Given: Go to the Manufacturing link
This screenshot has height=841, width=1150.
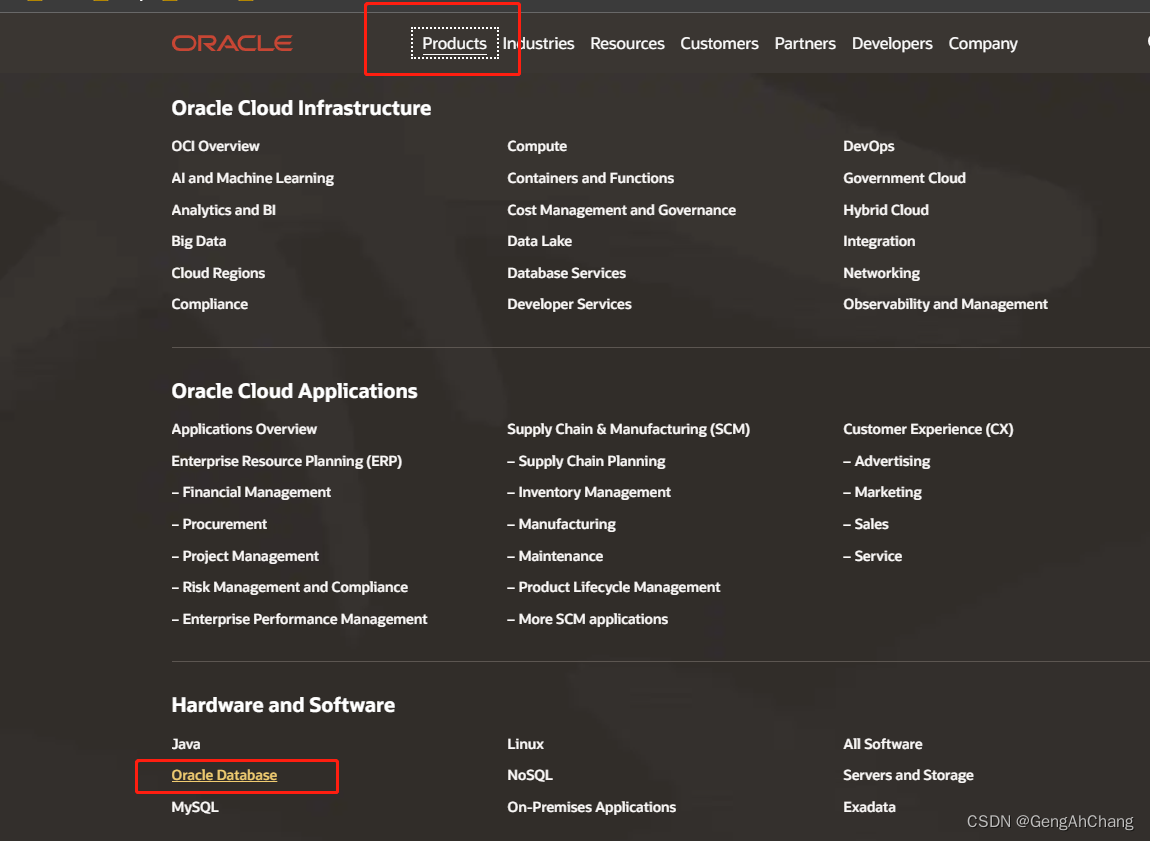Looking at the screenshot, I should coord(561,524).
